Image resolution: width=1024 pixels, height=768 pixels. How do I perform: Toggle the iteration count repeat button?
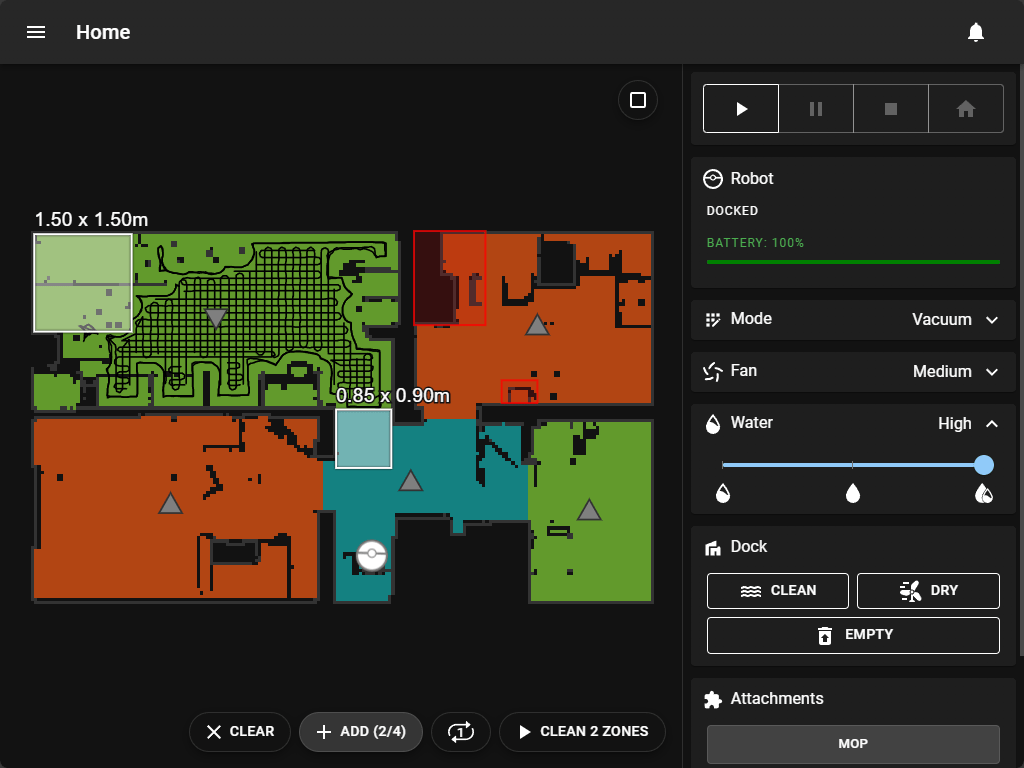click(461, 731)
